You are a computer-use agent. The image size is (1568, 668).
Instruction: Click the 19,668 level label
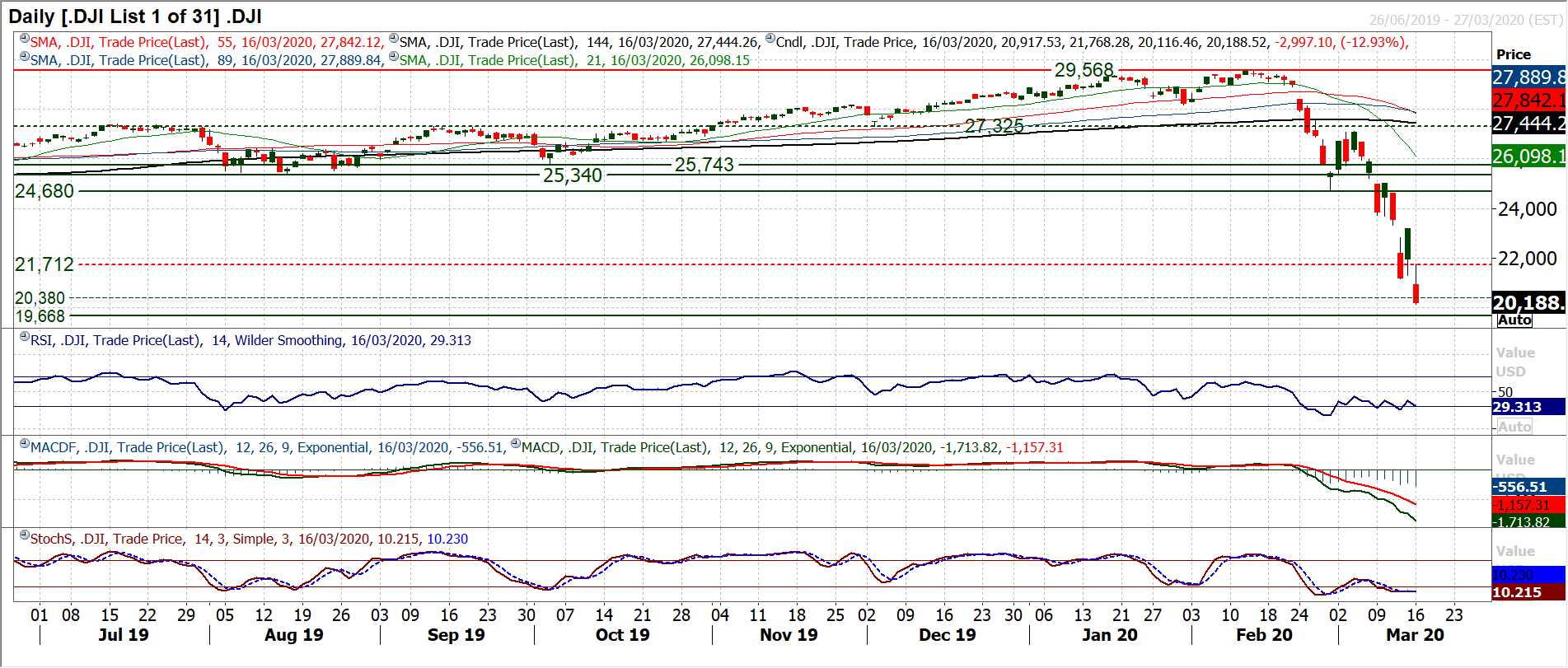(40, 316)
